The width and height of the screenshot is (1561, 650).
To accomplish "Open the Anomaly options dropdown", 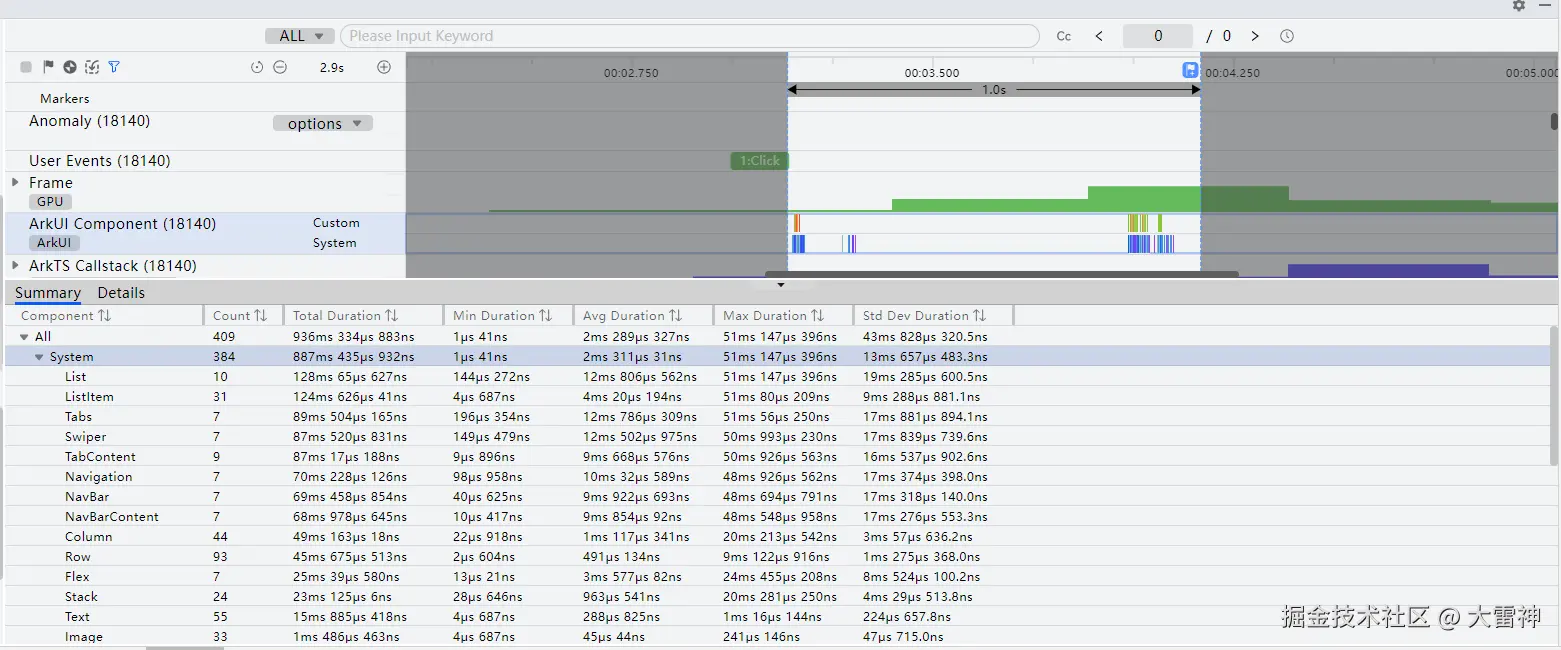I will pyautogui.click(x=323, y=124).
